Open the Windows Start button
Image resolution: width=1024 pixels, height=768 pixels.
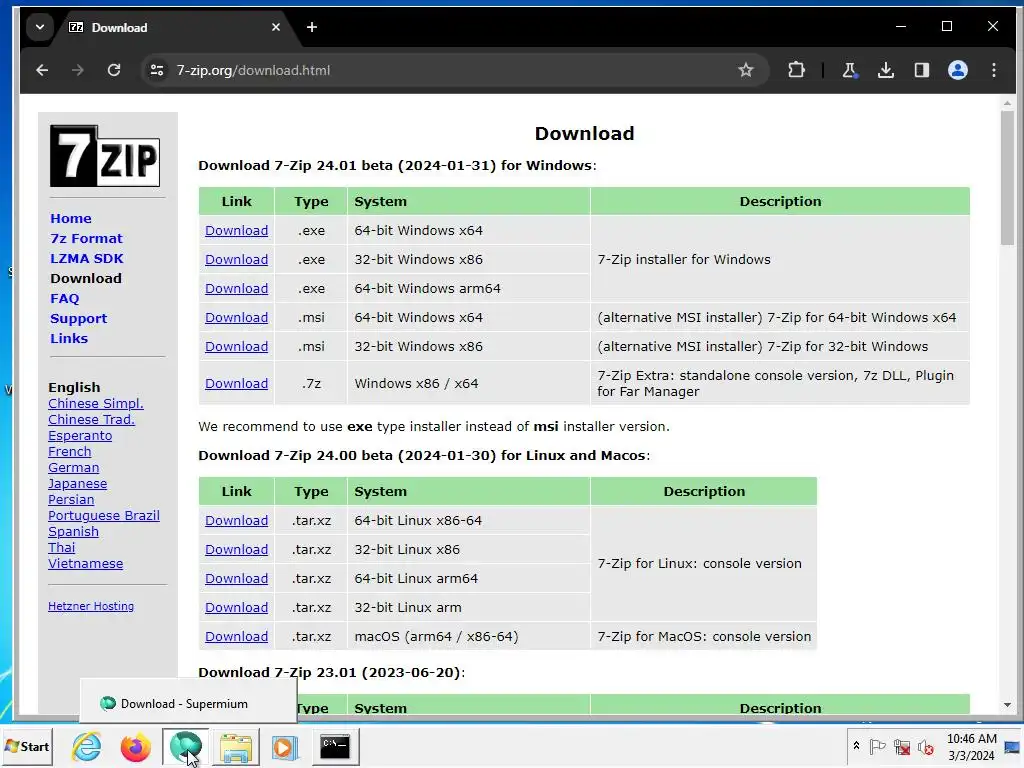coord(27,746)
